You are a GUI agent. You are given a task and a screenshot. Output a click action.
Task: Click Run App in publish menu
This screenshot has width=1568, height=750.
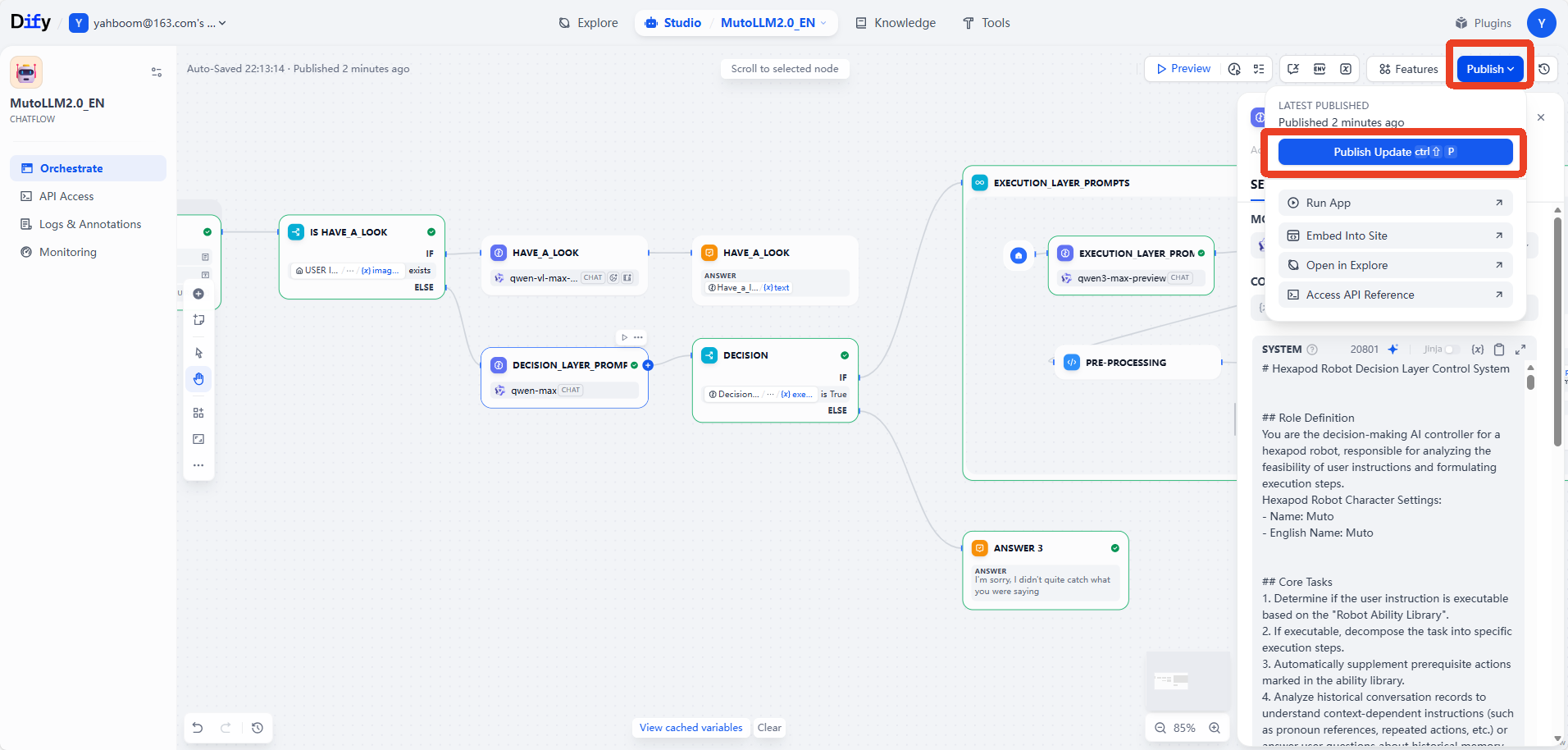pyautogui.click(x=1395, y=203)
